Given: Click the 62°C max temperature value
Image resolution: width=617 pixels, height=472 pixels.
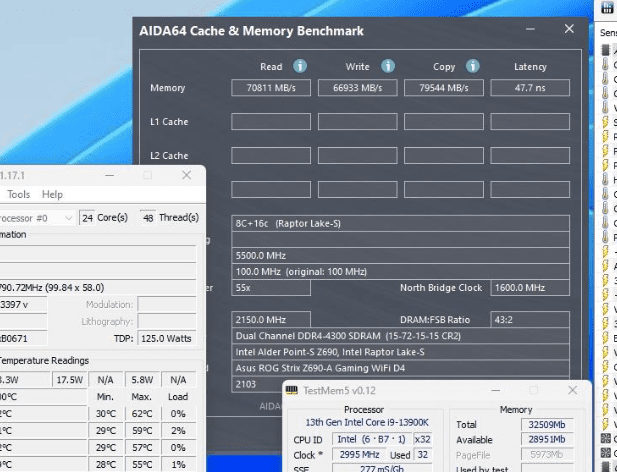Looking at the screenshot, I should click(142, 414).
